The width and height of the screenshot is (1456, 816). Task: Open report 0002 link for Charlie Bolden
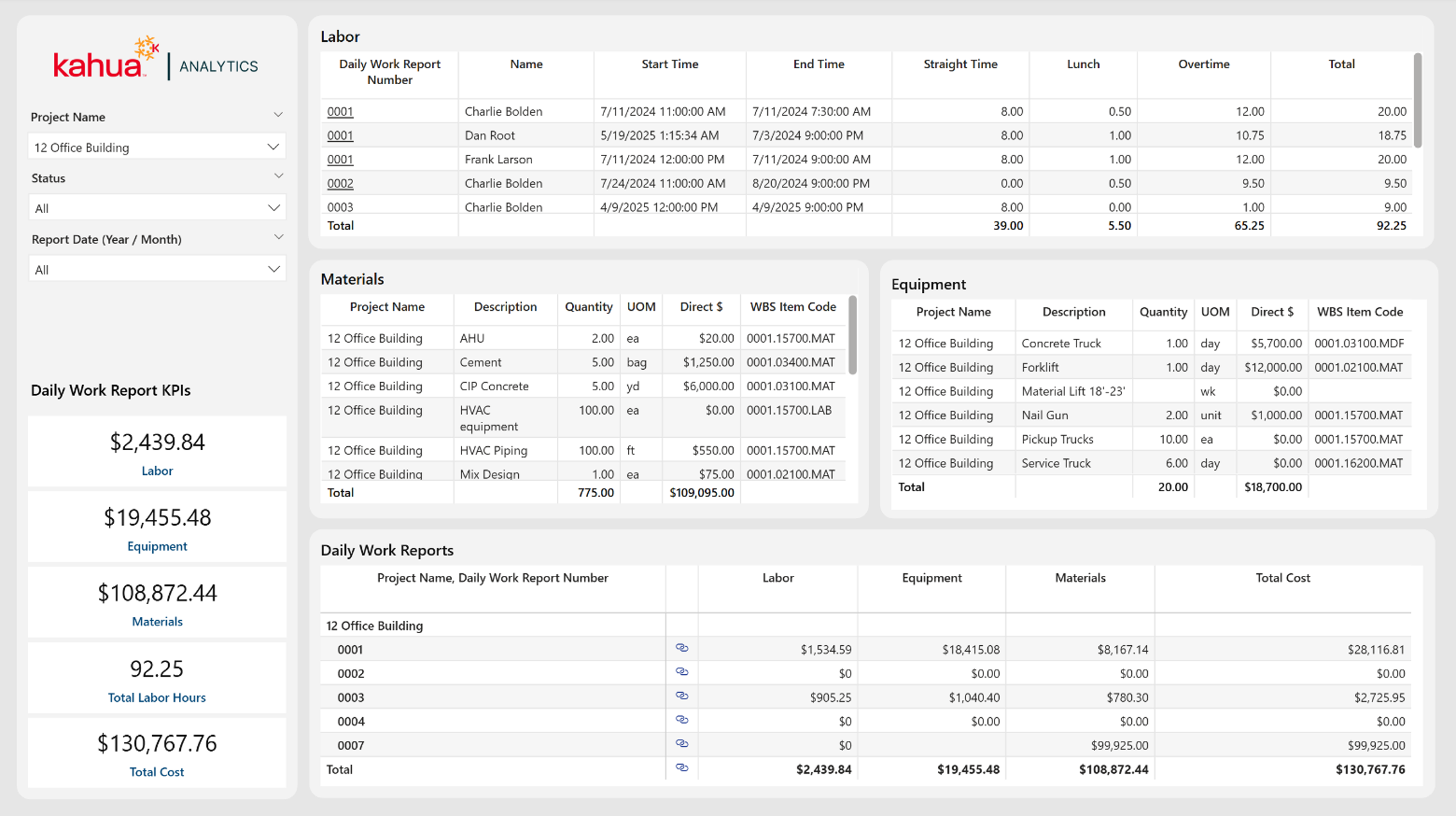click(340, 183)
